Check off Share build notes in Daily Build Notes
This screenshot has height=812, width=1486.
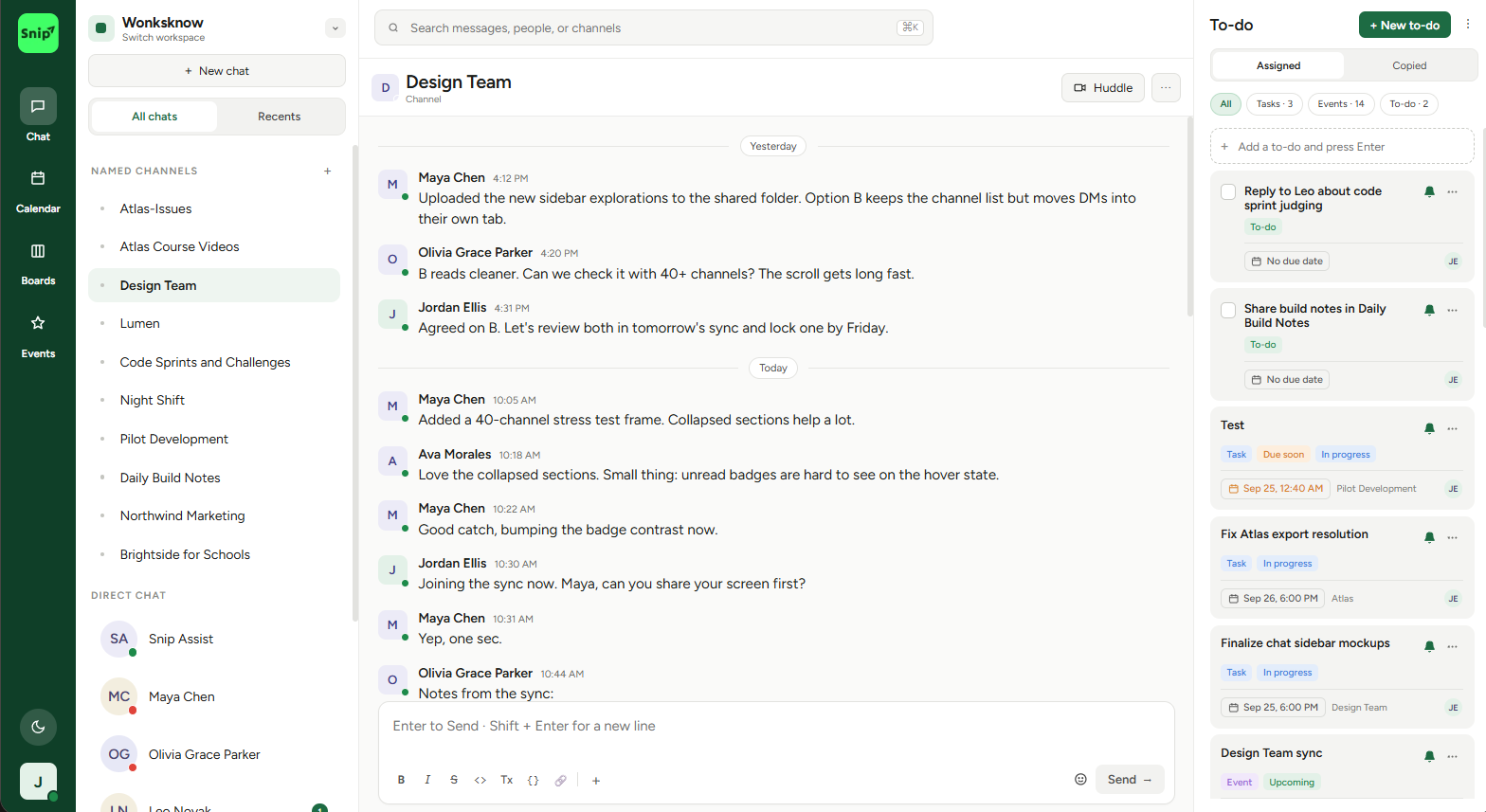click(1228, 310)
